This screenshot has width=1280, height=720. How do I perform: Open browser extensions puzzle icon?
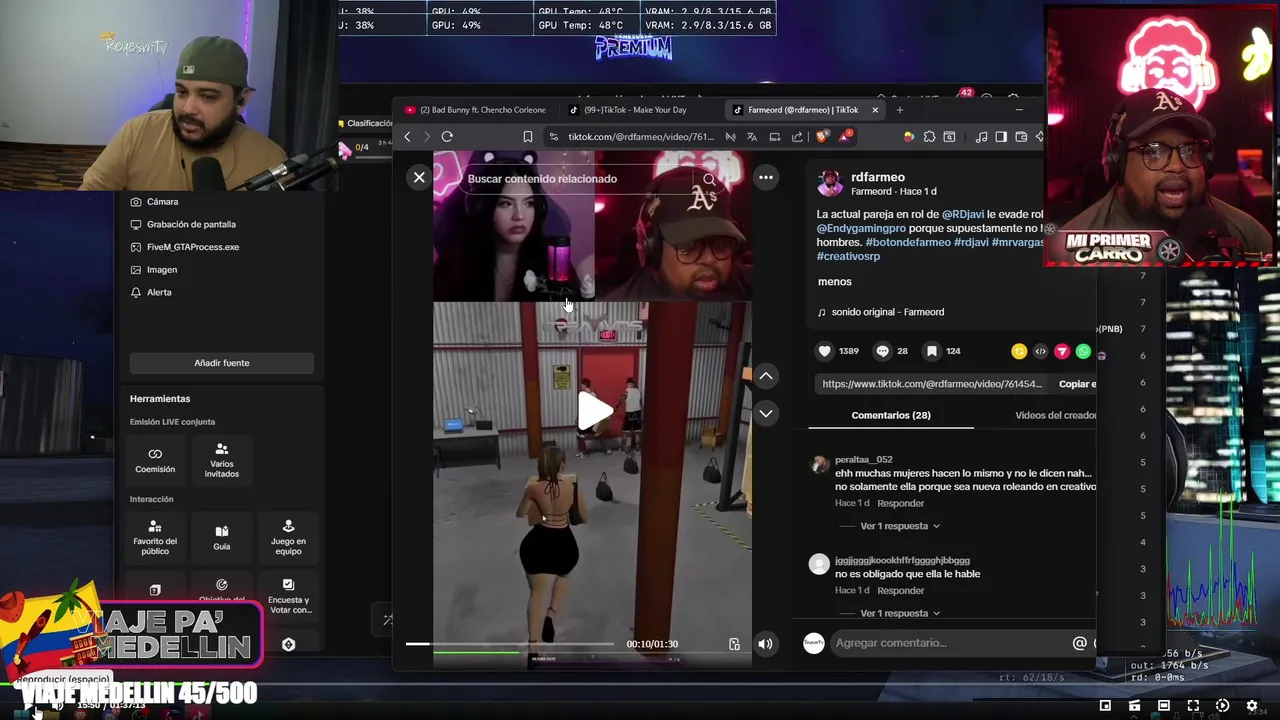click(x=929, y=137)
